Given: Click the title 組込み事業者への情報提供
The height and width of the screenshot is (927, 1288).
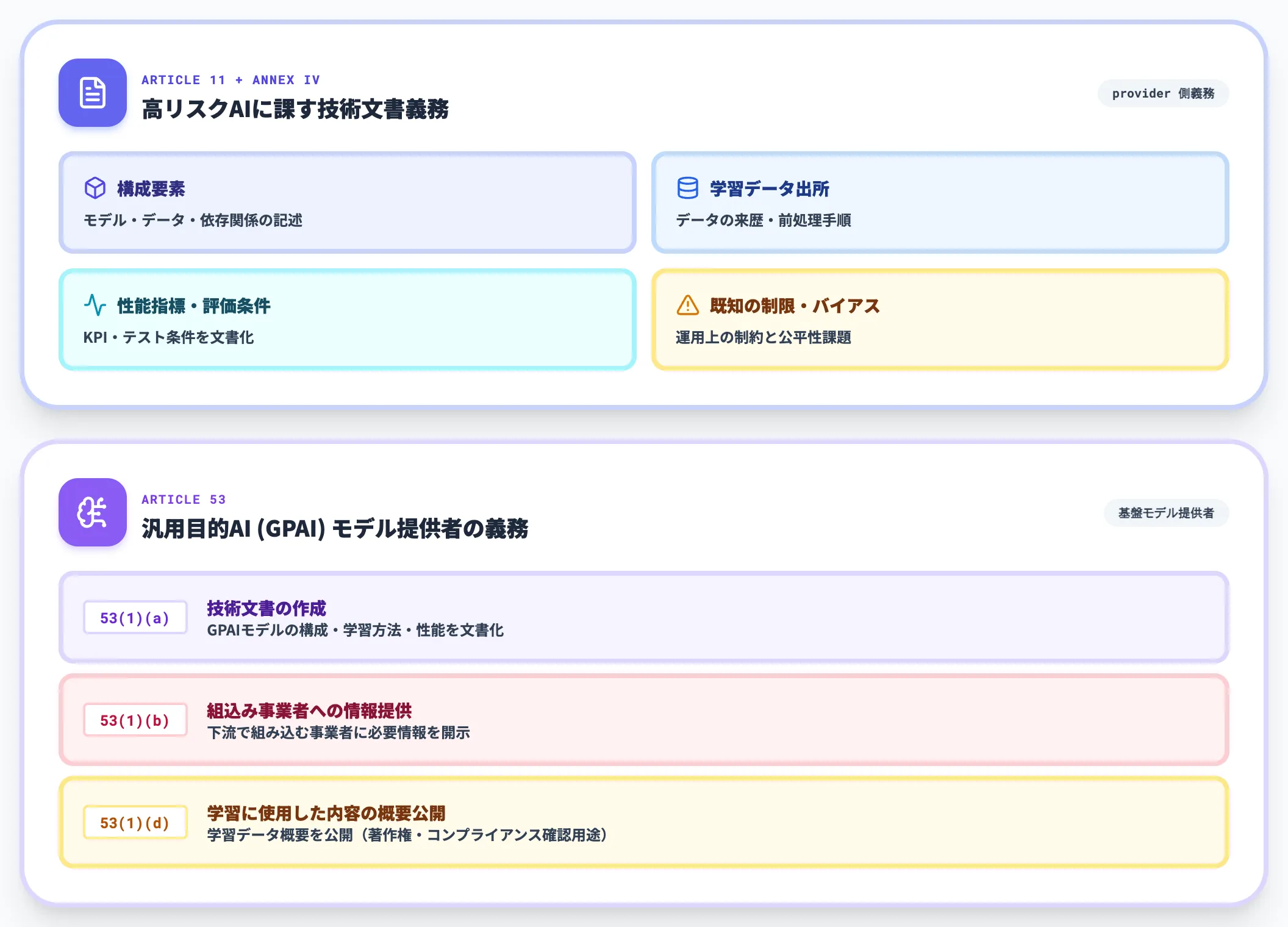Looking at the screenshot, I should click(x=309, y=710).
